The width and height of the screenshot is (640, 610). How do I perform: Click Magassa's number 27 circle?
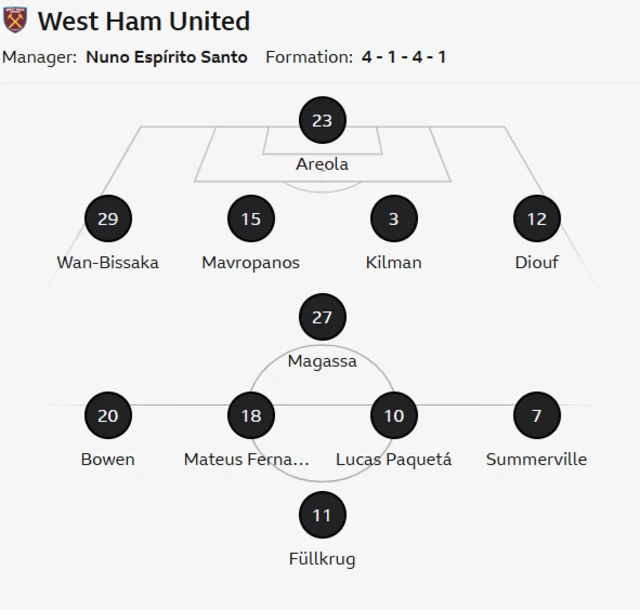click(x=322, y=318)
